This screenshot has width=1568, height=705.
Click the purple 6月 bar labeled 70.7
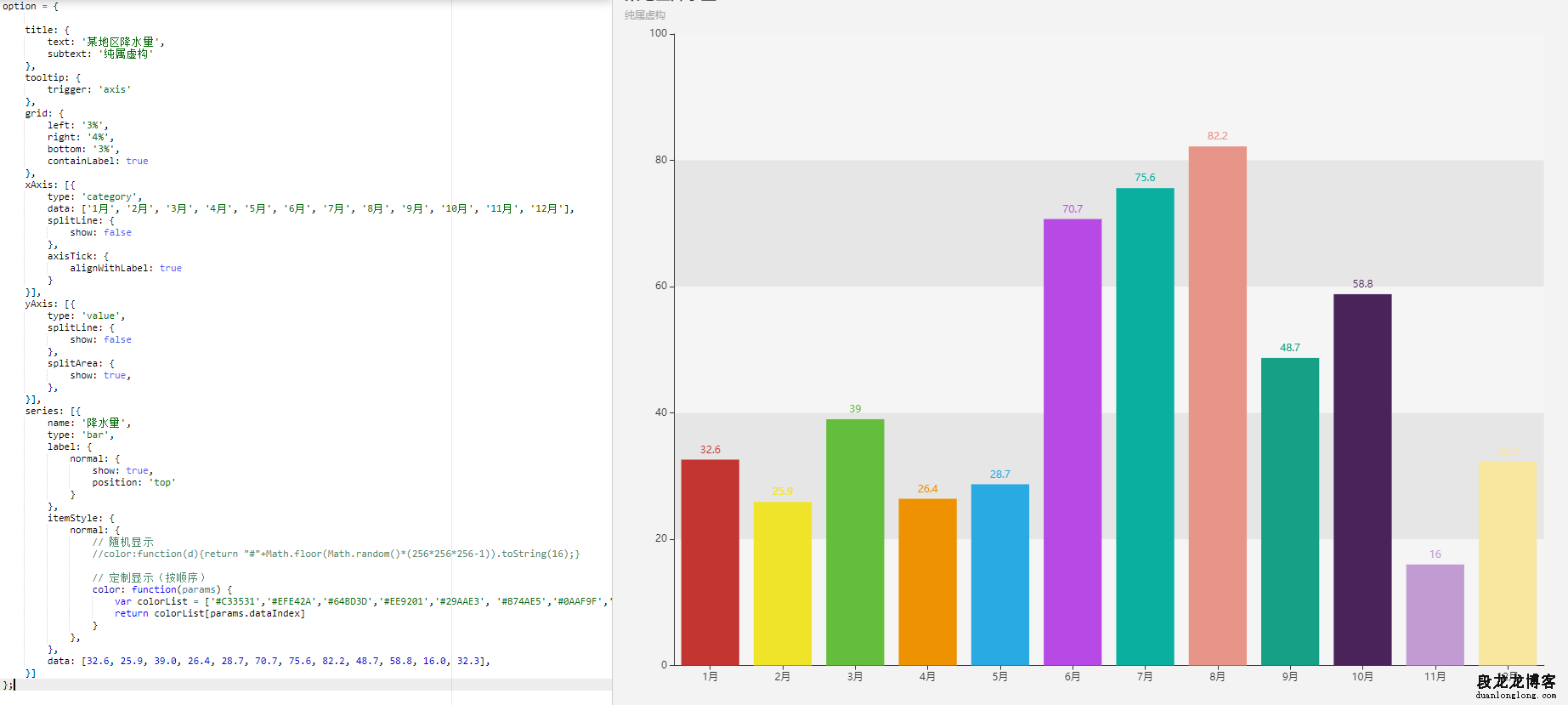click(1073, 442)
